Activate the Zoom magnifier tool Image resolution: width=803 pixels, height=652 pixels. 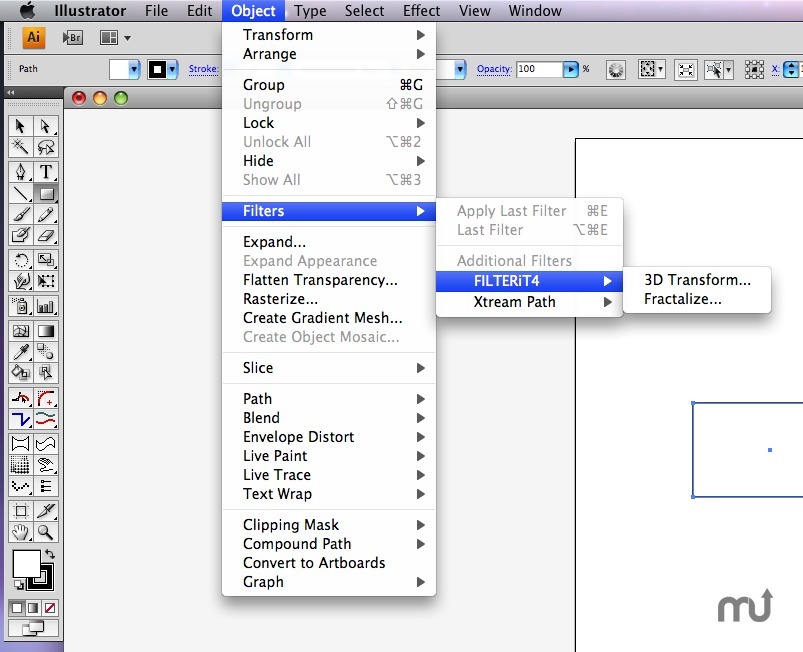[x=46, y=532]
